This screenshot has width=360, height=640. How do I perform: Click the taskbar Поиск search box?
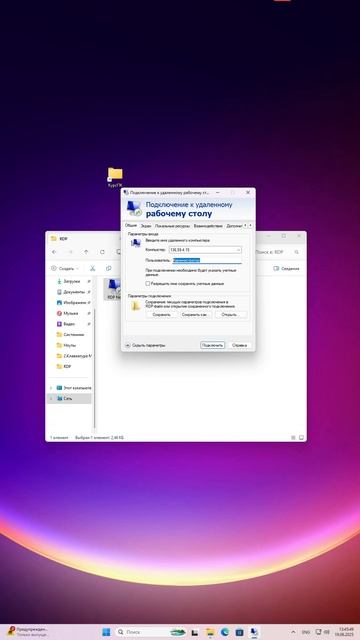(x=151, y=632)
